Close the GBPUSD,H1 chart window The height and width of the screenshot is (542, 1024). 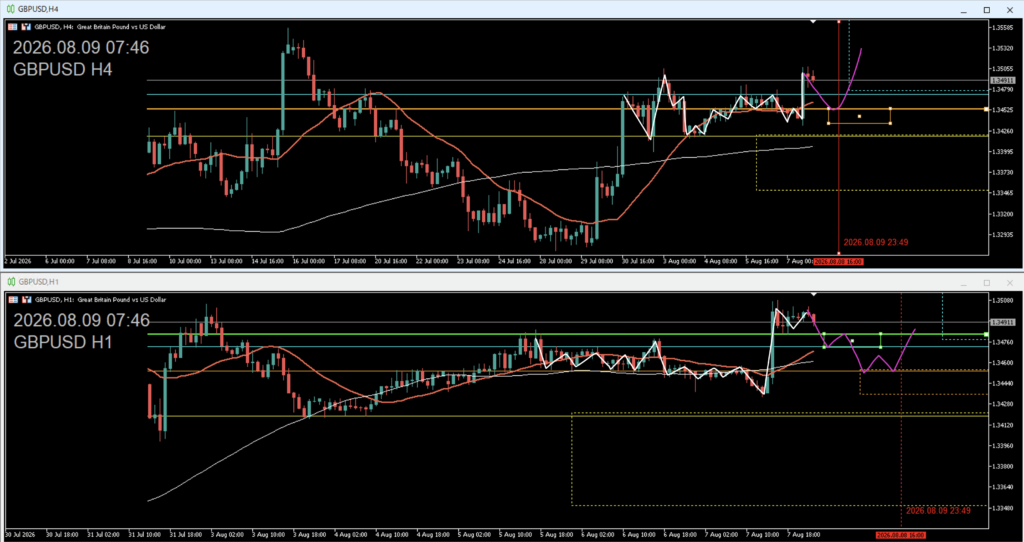(1010, 283)
